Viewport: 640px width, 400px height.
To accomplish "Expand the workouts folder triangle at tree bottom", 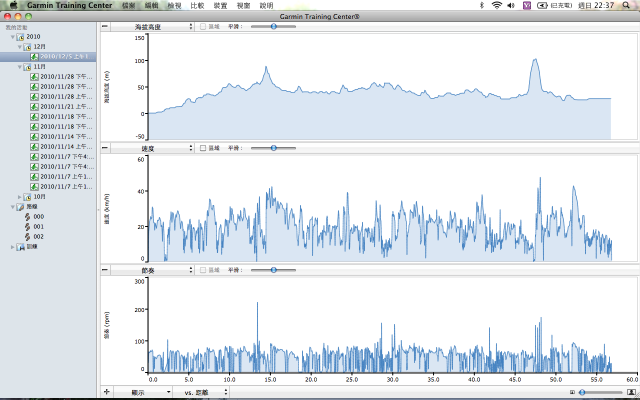I will 13,247.
